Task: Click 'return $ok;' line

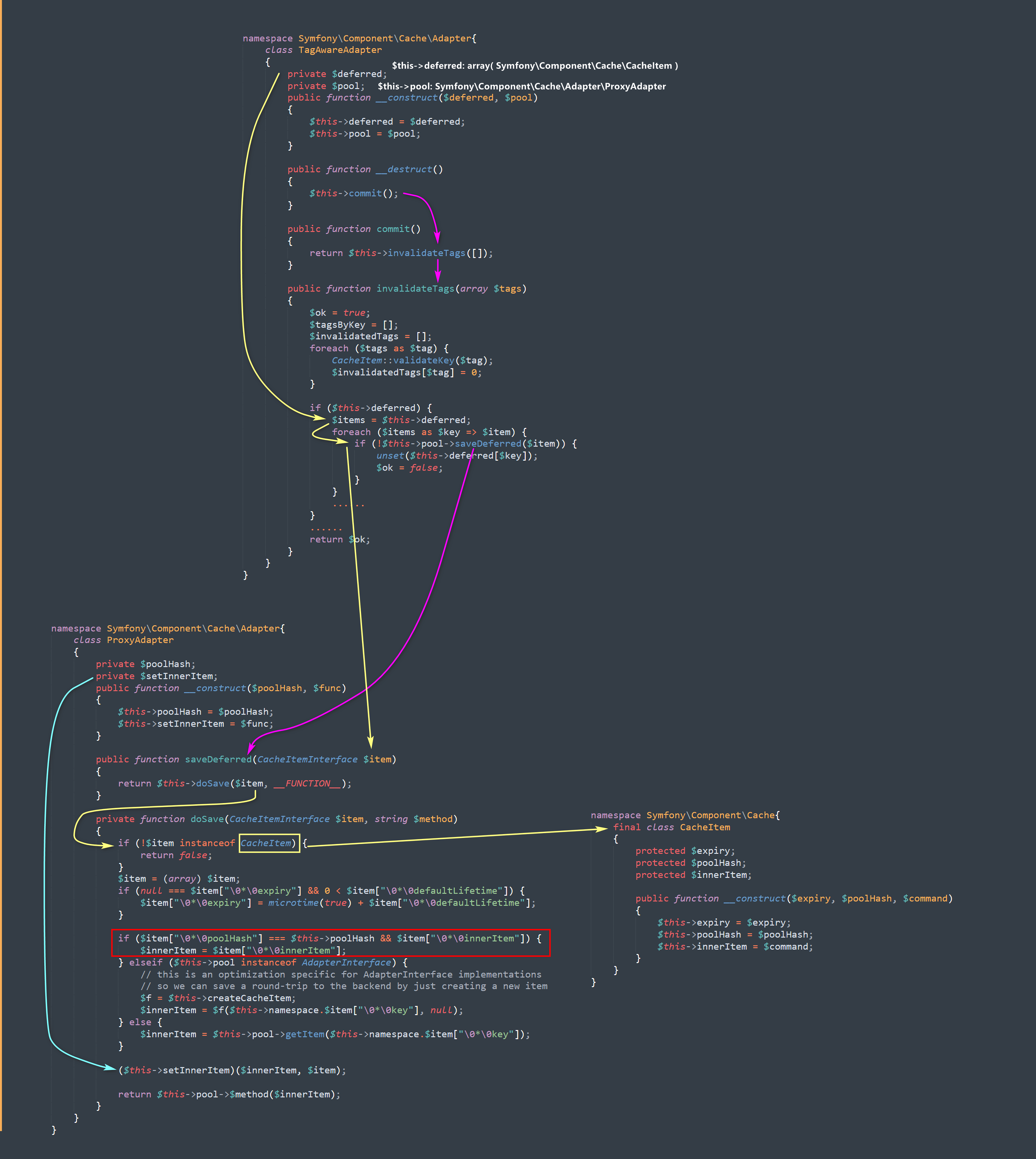Action: [340, 539]
